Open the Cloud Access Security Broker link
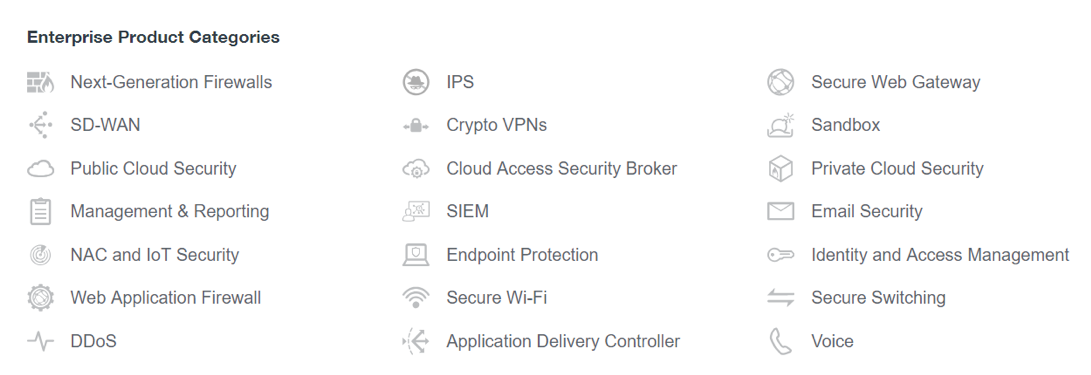This screenshot has height=375, width=1091. click(562, 168)
